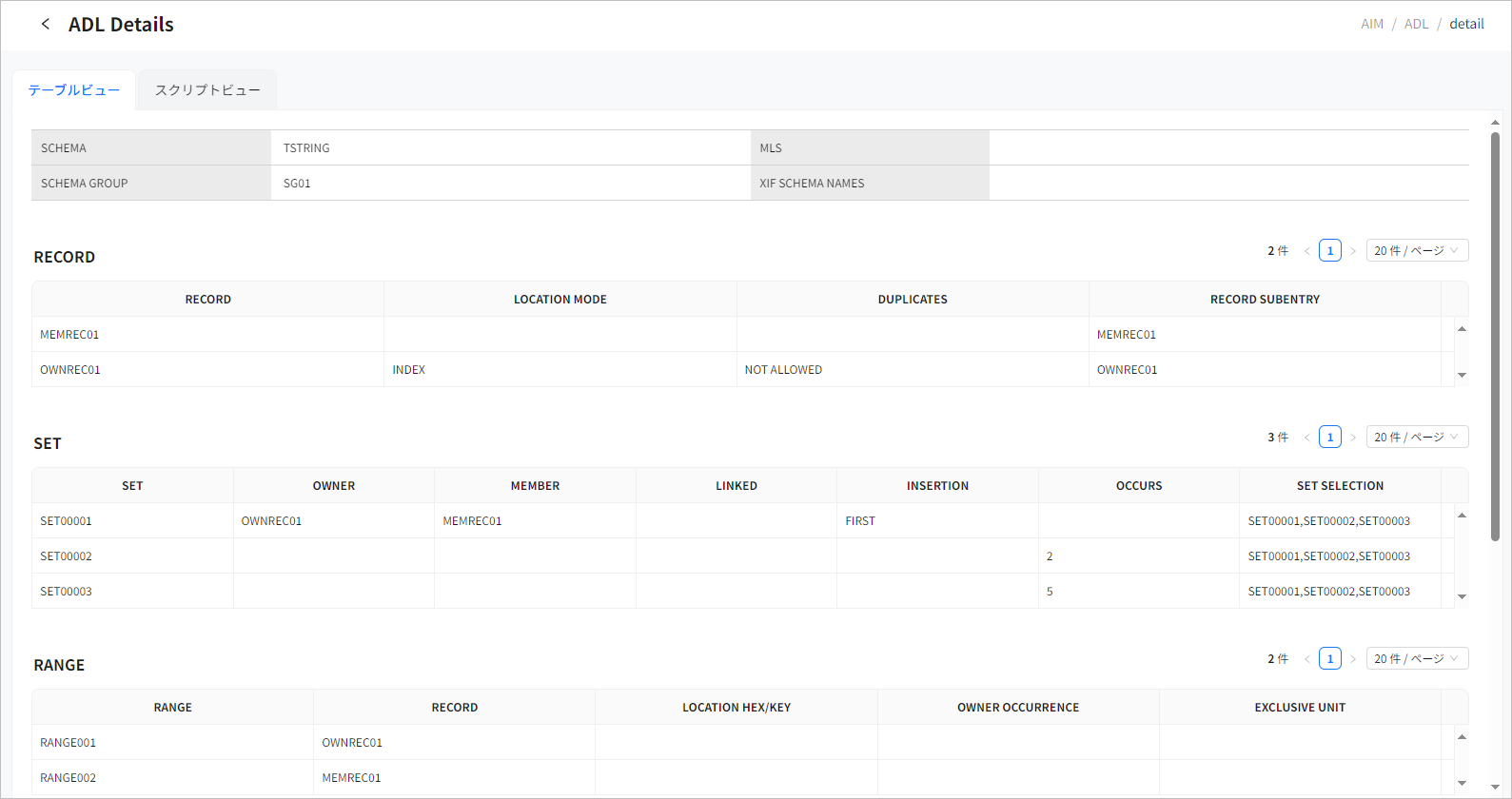Viewport: 1512px width, 799px height.
Task: Go to previous page in SET pagination
Action: coord(1306,438)
